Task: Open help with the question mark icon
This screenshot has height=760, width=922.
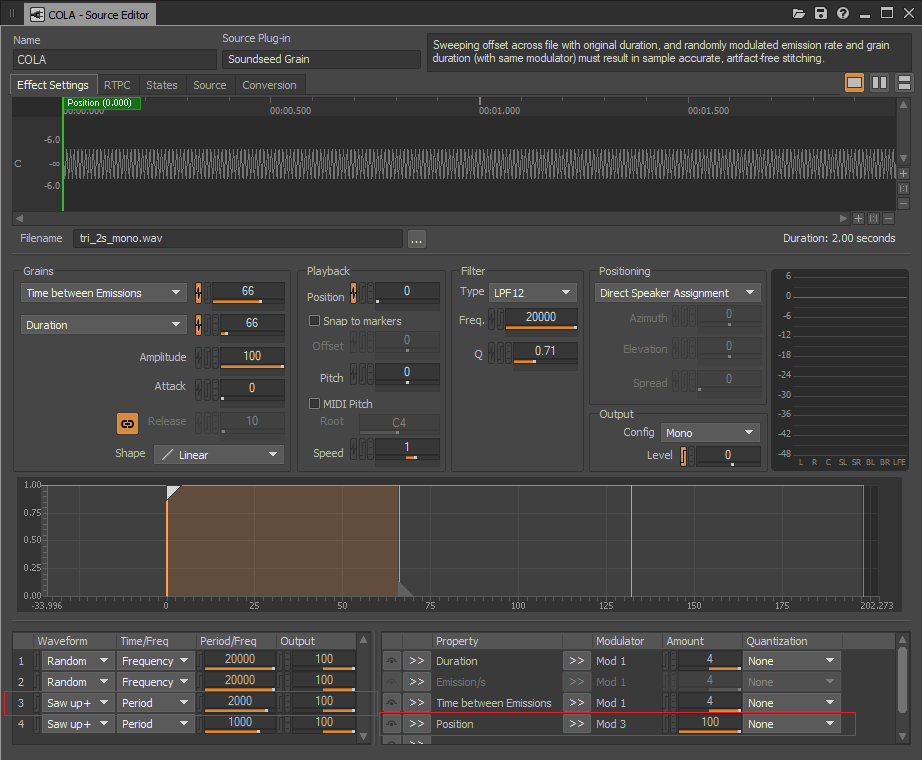Action: [843, 14]
